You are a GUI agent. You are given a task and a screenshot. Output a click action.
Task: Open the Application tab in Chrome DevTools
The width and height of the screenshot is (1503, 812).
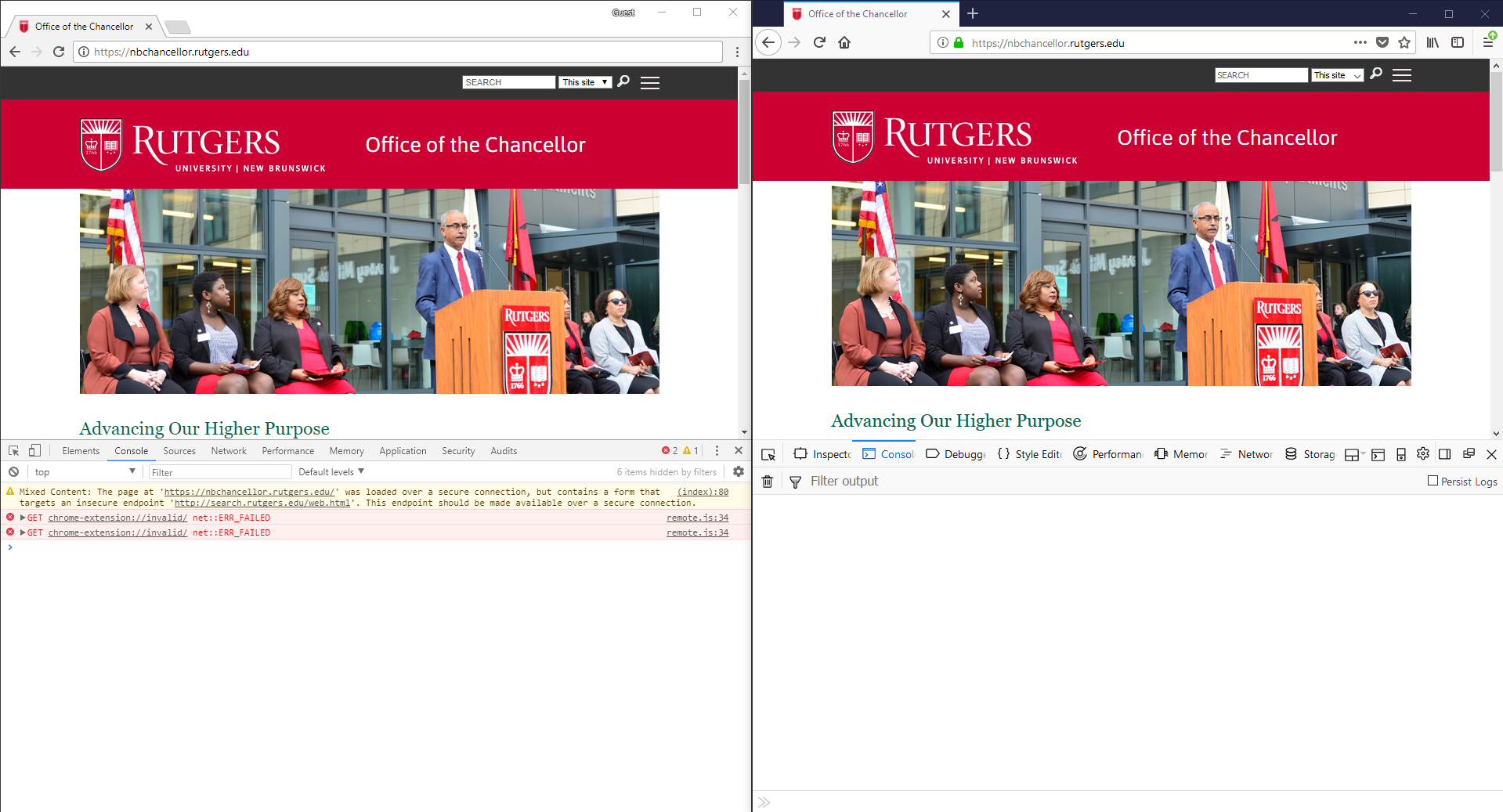coord(403,451)
